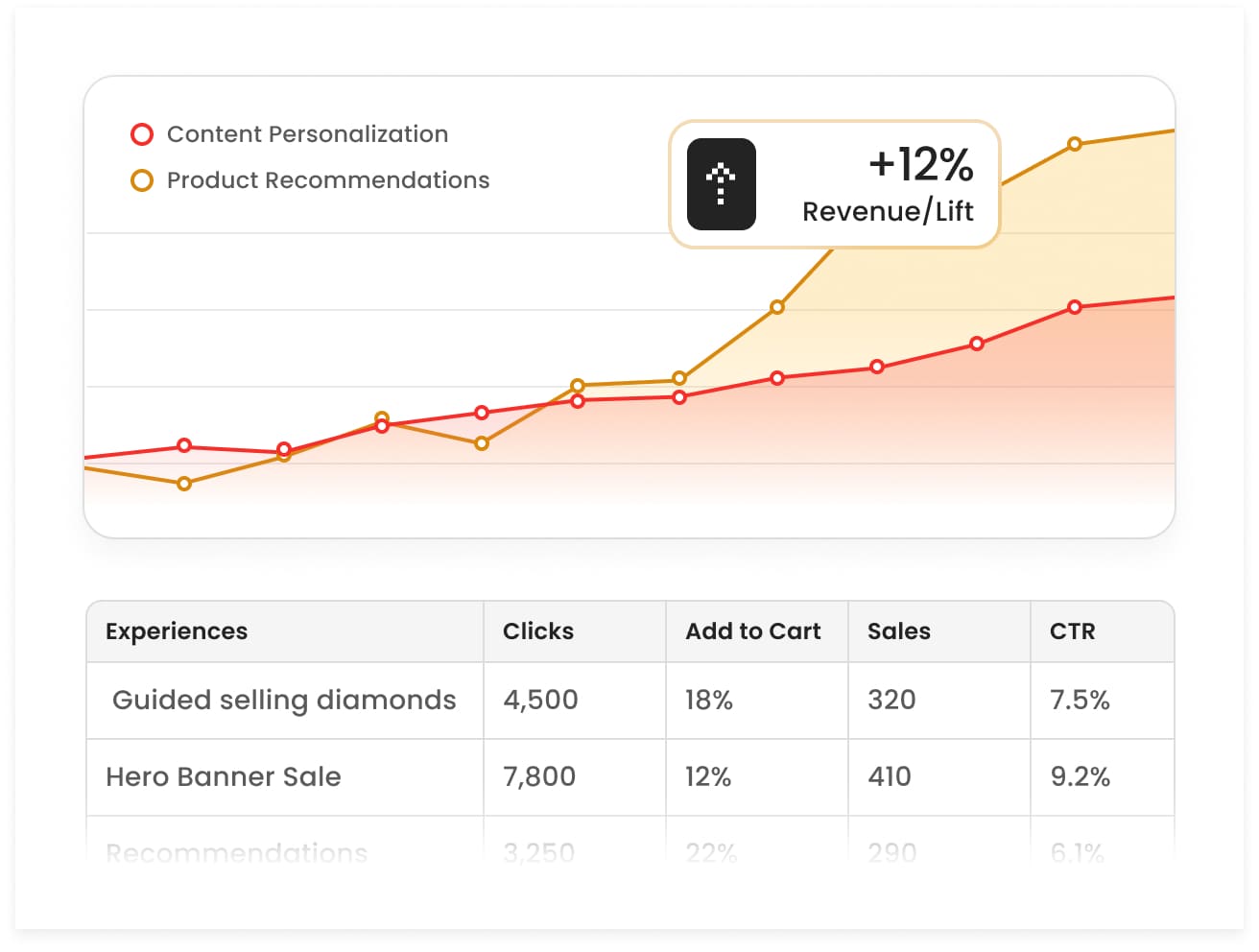Image resolution: width=1259 pixels, height=952 pixels.
Task: Open the Guided selling diamonds row
Action: coord(284,701)
